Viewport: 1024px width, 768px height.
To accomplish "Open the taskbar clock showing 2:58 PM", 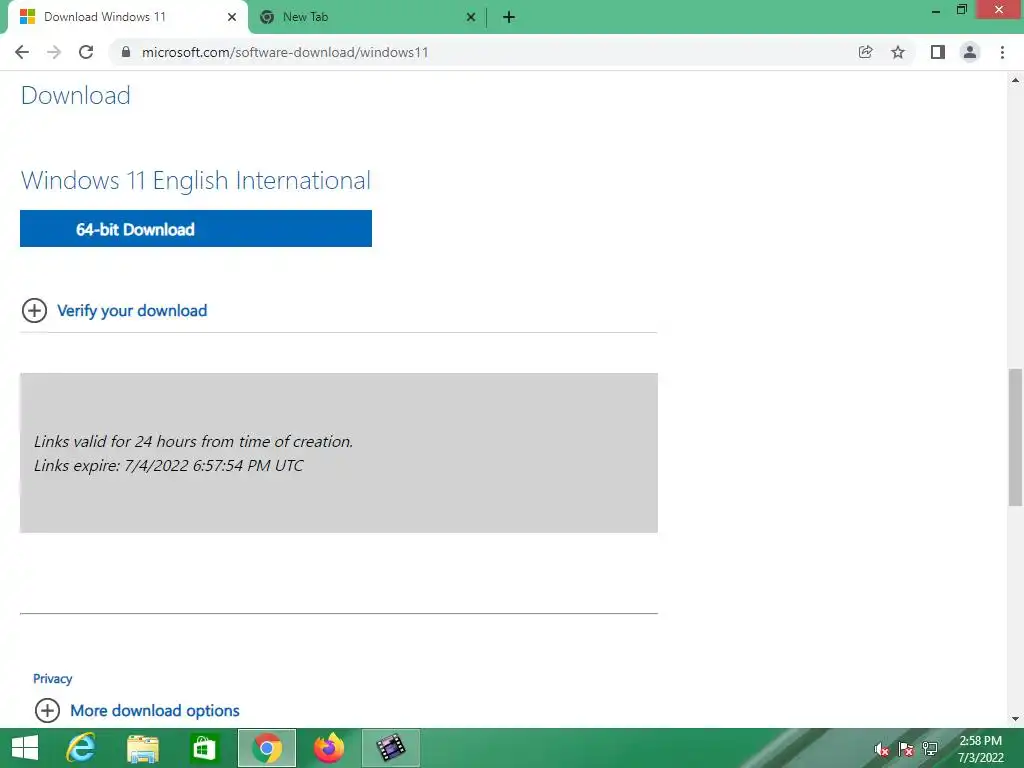I will 980,749.
